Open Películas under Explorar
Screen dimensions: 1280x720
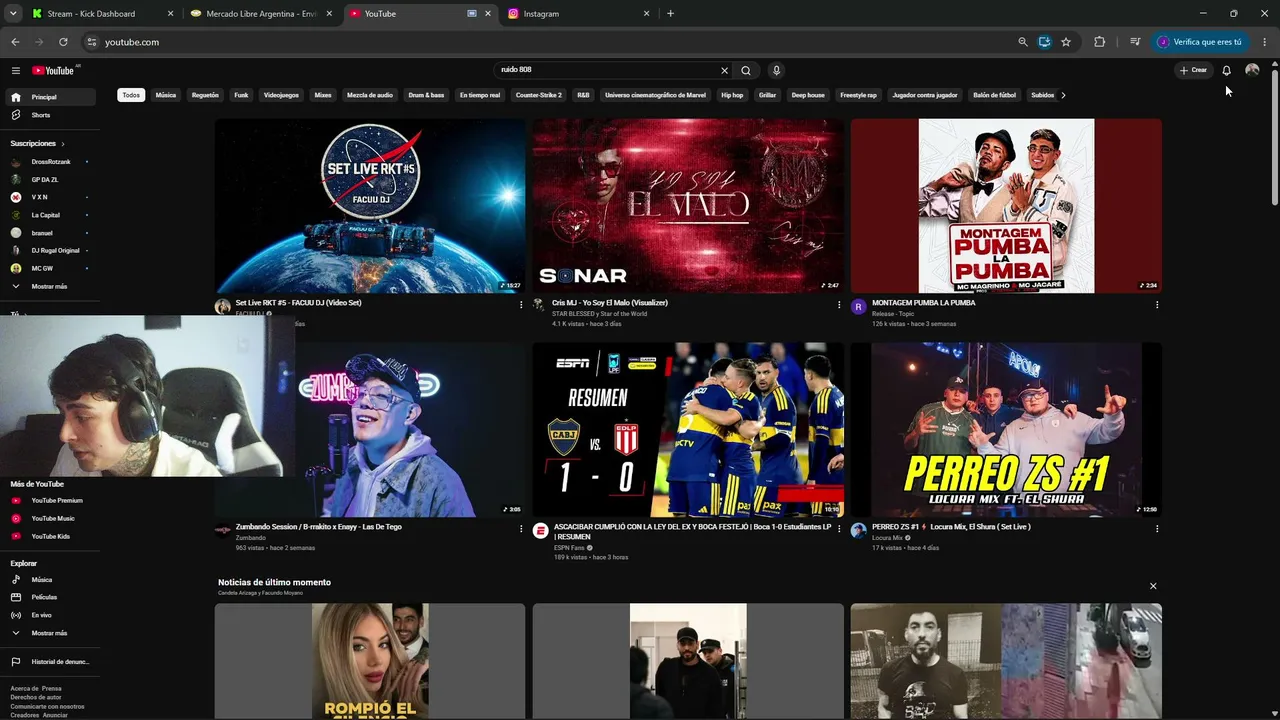click(x=52, y=597)
